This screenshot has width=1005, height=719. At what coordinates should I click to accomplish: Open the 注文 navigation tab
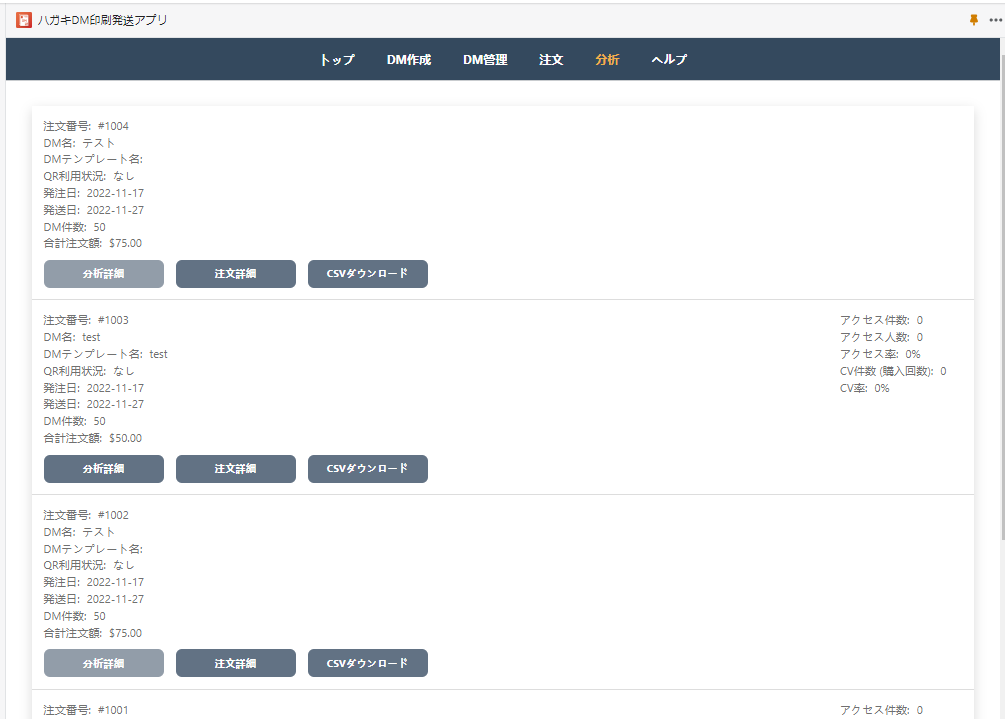point(551,60)
